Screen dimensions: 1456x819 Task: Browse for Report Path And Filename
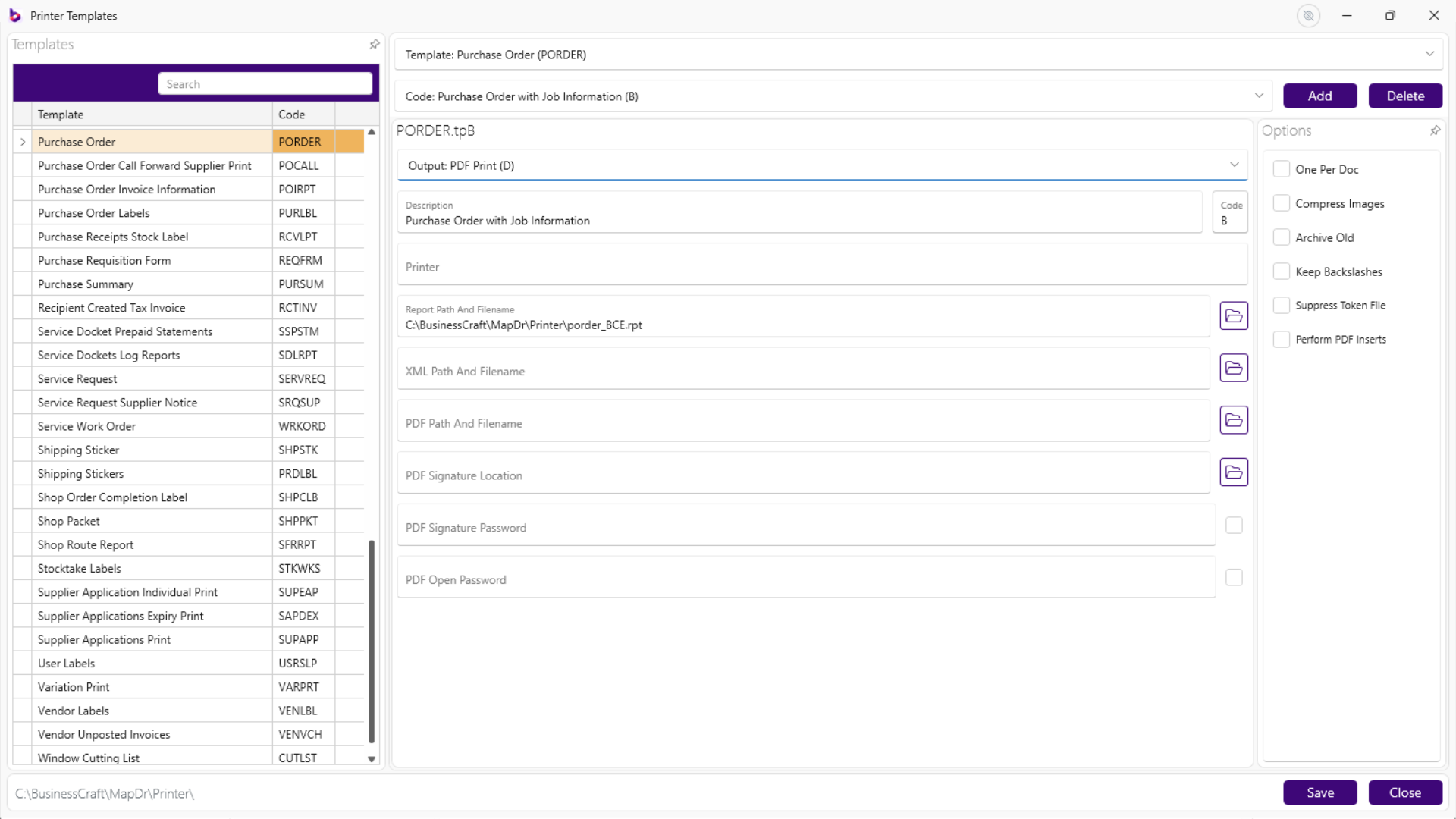[x=1233, y=315]
